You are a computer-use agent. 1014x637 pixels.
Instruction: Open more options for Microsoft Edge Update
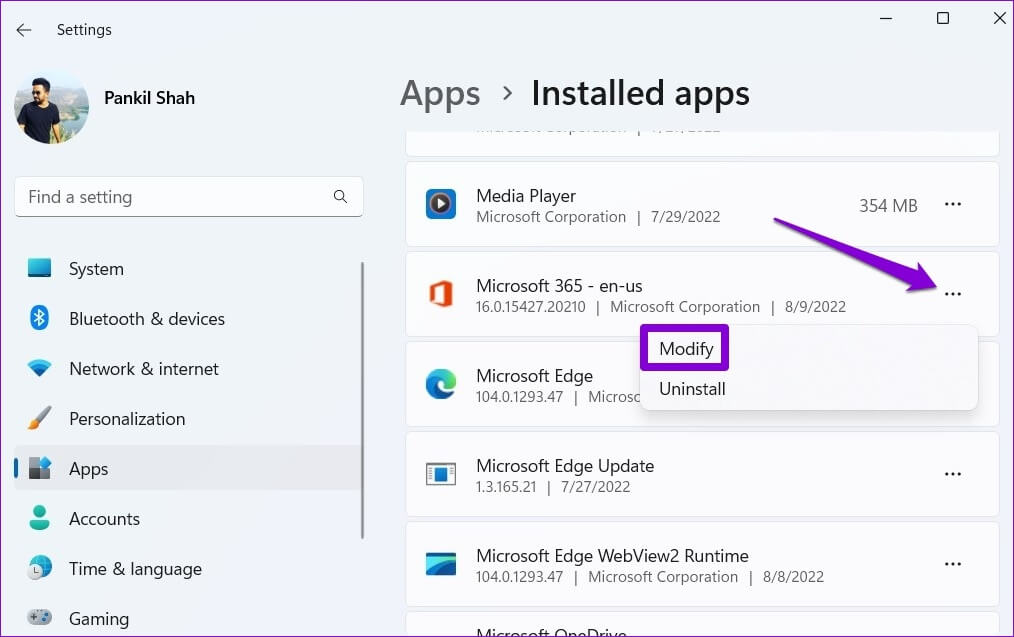[953, 474]
